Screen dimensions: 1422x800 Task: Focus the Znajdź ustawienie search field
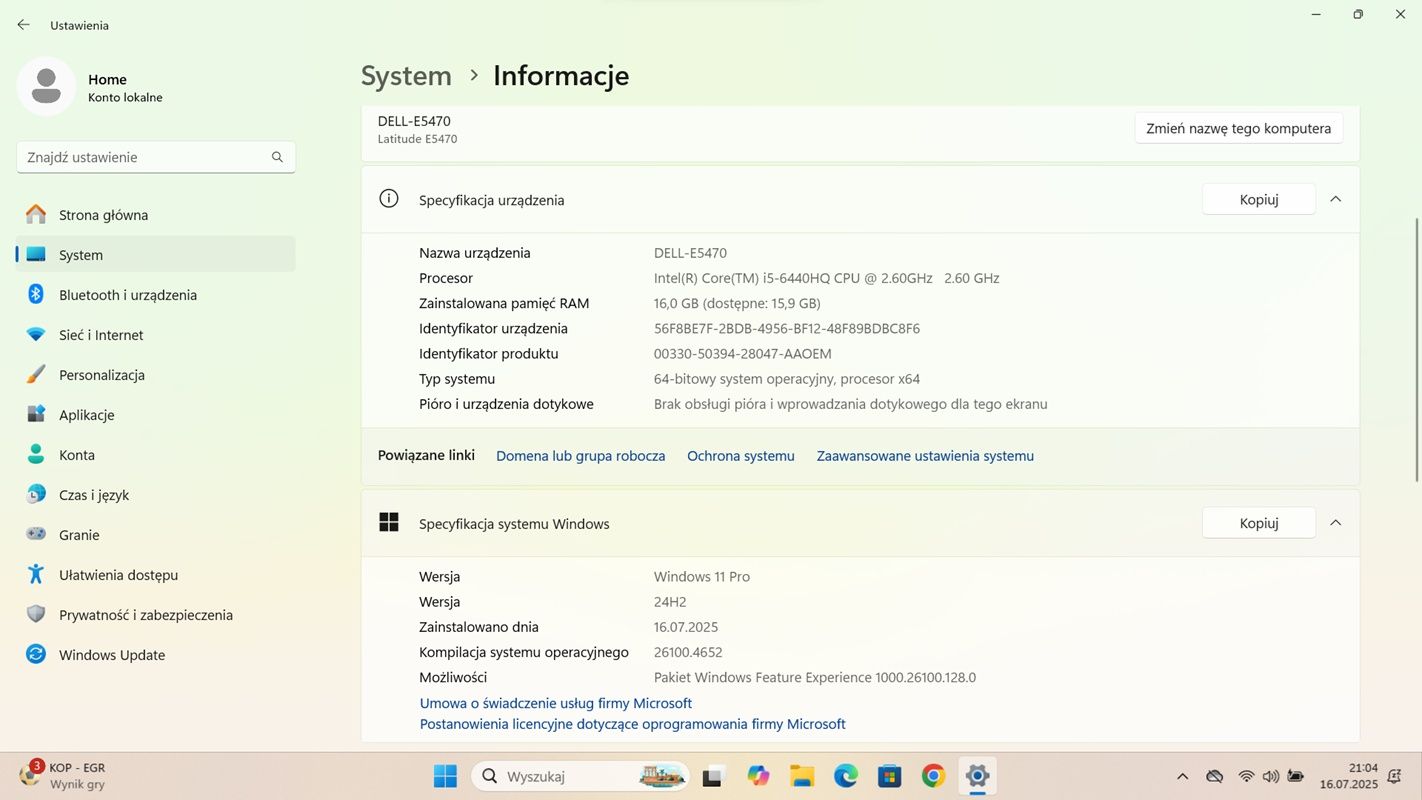pyautogui.click(x=156, y=157)
